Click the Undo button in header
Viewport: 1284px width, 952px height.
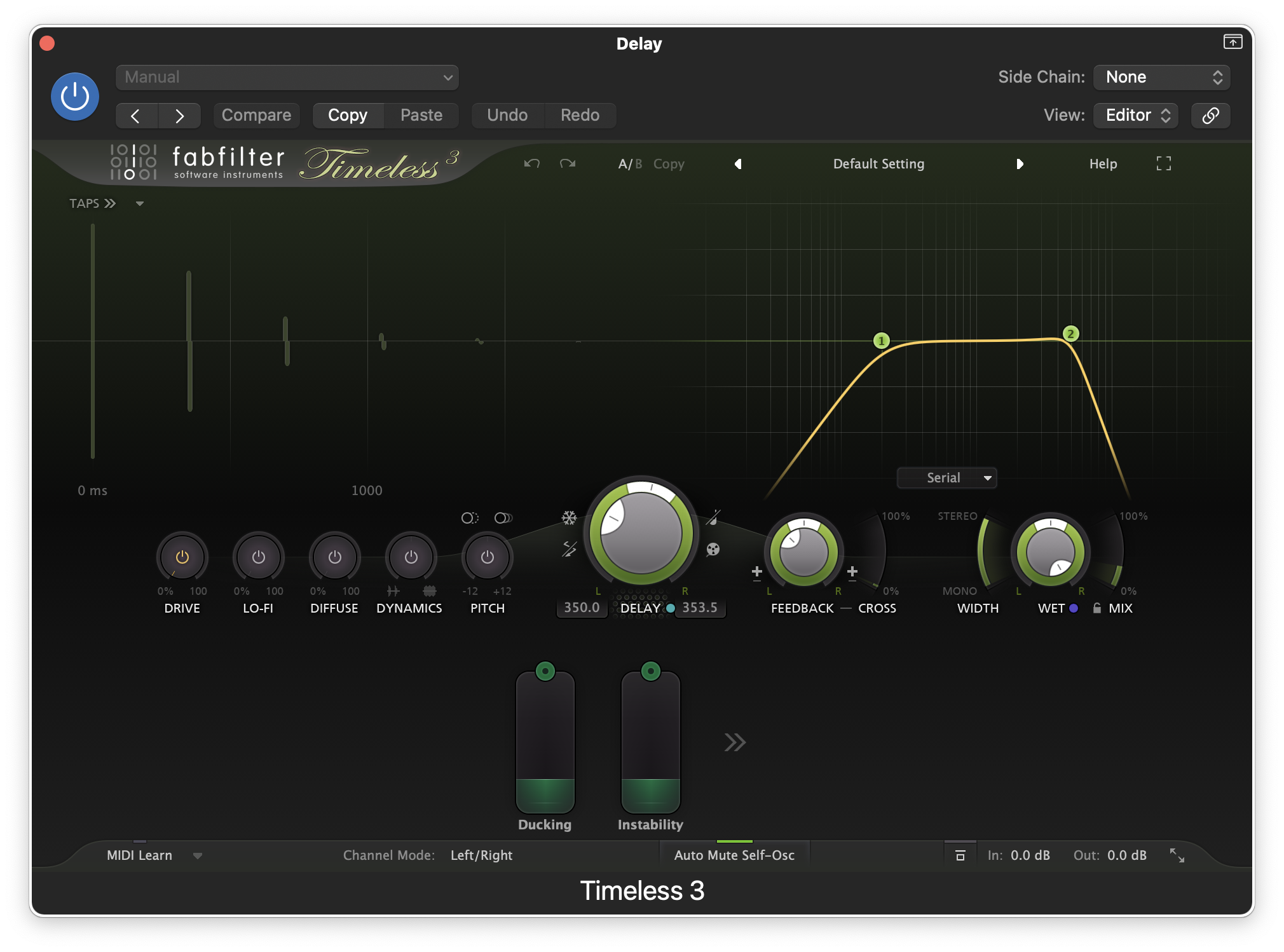[x=507, y=115]
